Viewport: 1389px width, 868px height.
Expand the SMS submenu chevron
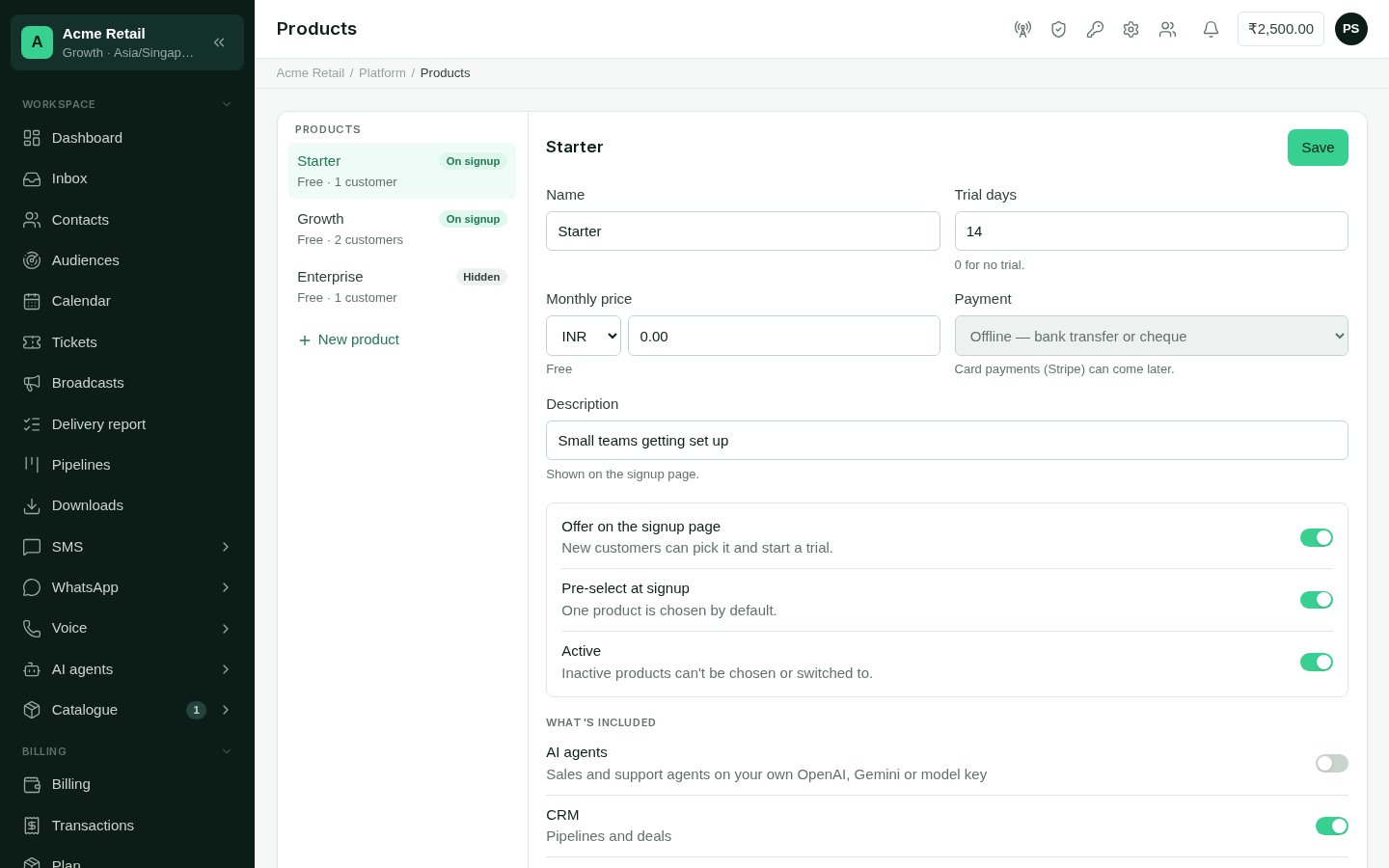pyautogui.click(x=226, y=547)
